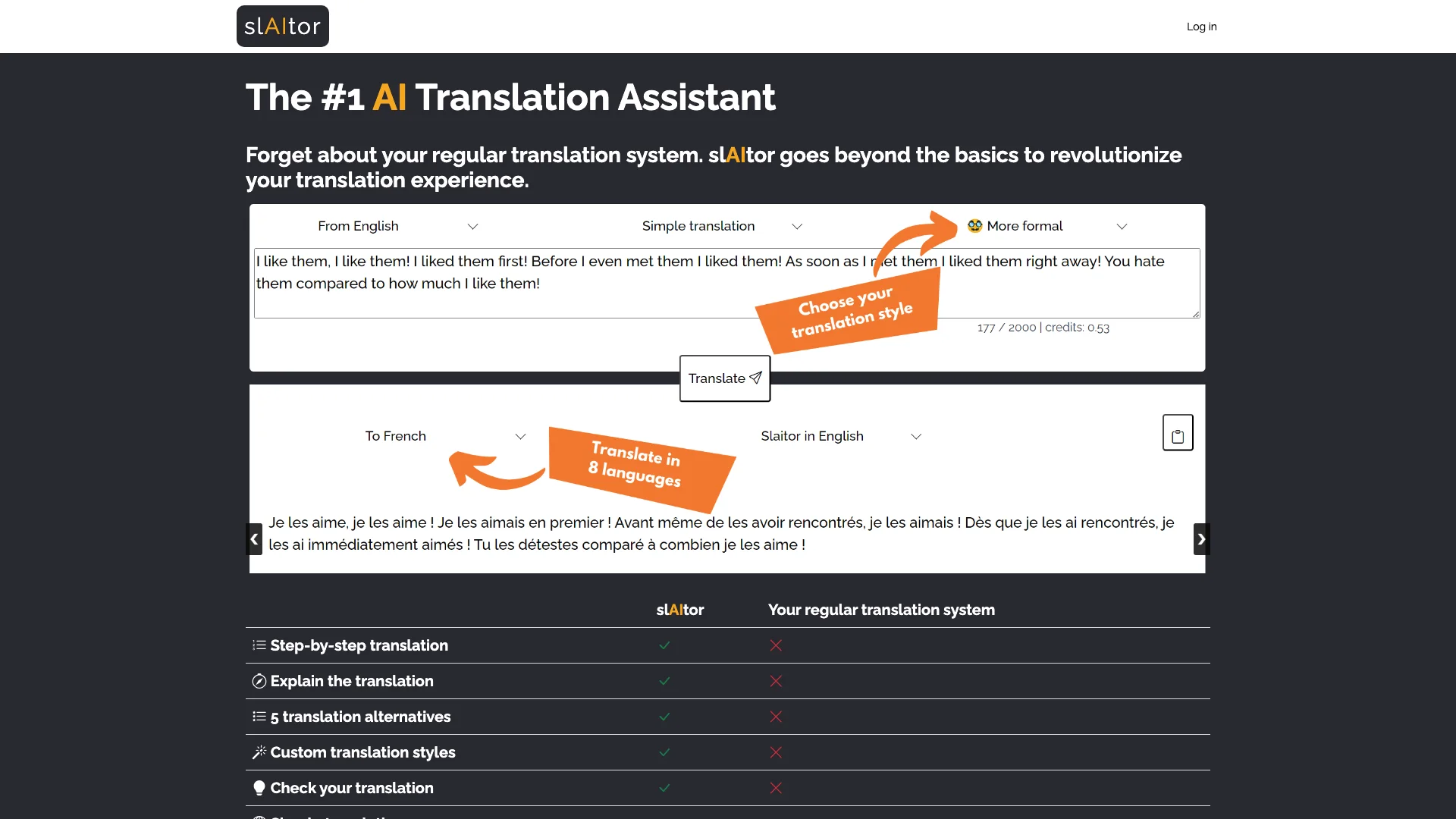The image size is (1456, 819).
Task: Open the Simple translation style dropdown
Action: click(720, 225)
